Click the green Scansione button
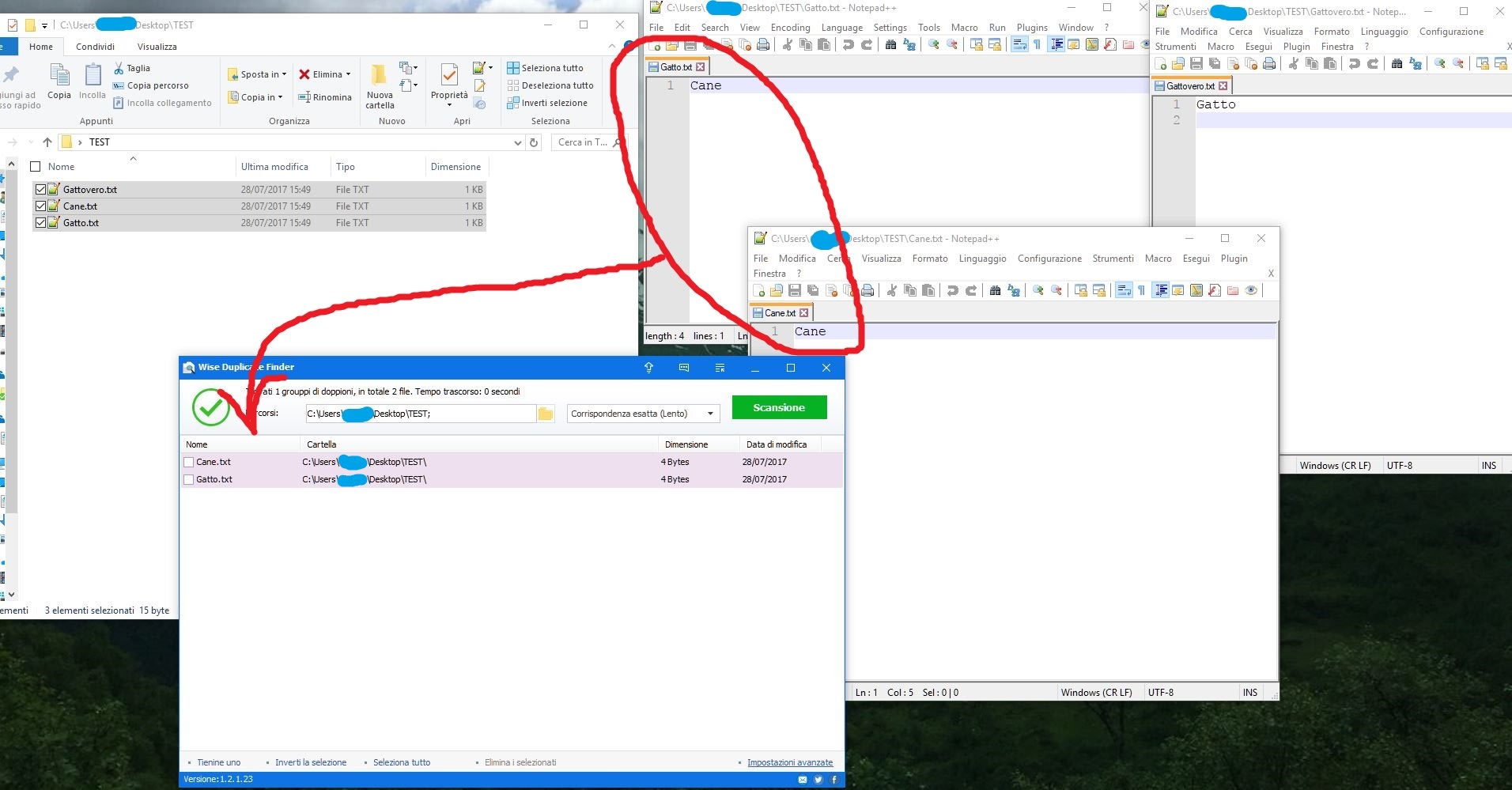This screenshot has width=1512, height=790. (x=779, y=407)
